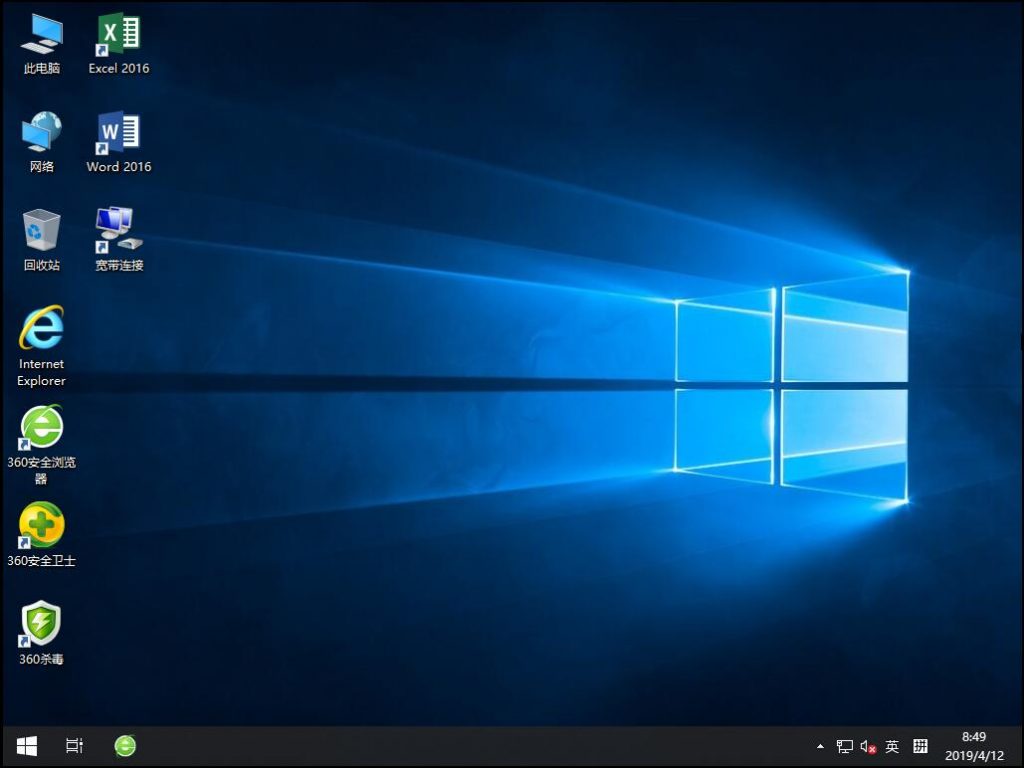1024x768 pixels.
Task: Open the network status tray icon
Action: (844, 746)
